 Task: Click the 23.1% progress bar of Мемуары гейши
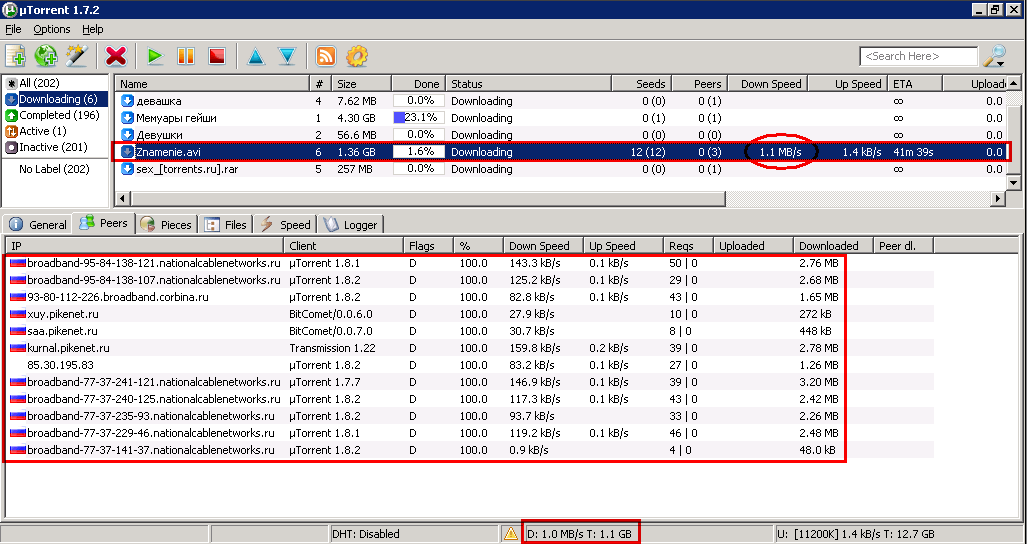(419, 118)
